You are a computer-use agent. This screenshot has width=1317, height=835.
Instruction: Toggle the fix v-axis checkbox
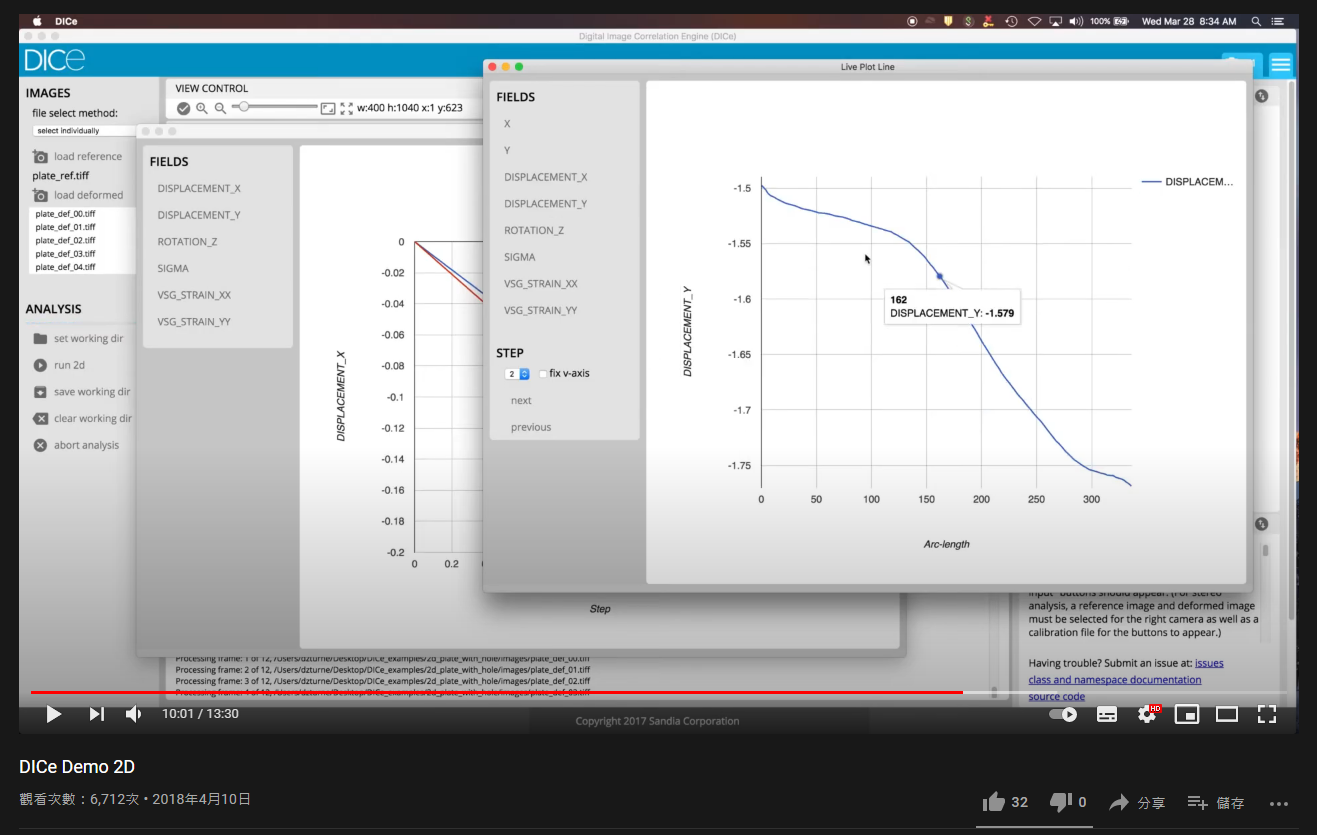[x=543, y=374]
